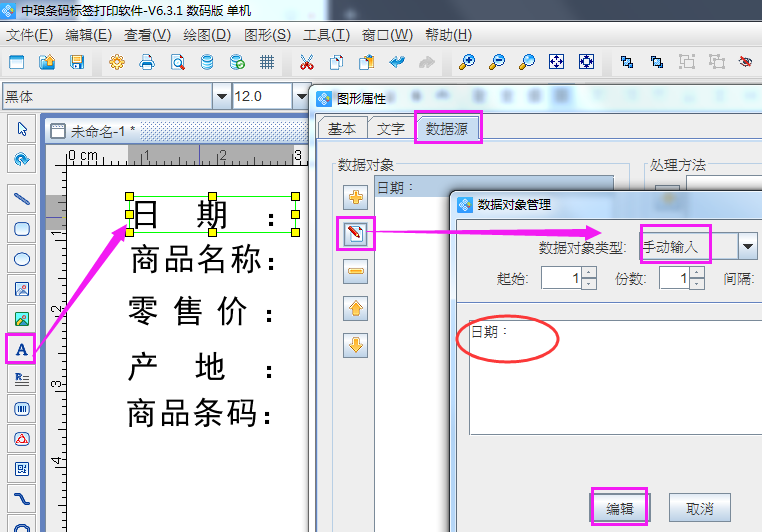Click the 编辑 button in dialog
This screenshot has width=762, height=532.
(620, 508)
